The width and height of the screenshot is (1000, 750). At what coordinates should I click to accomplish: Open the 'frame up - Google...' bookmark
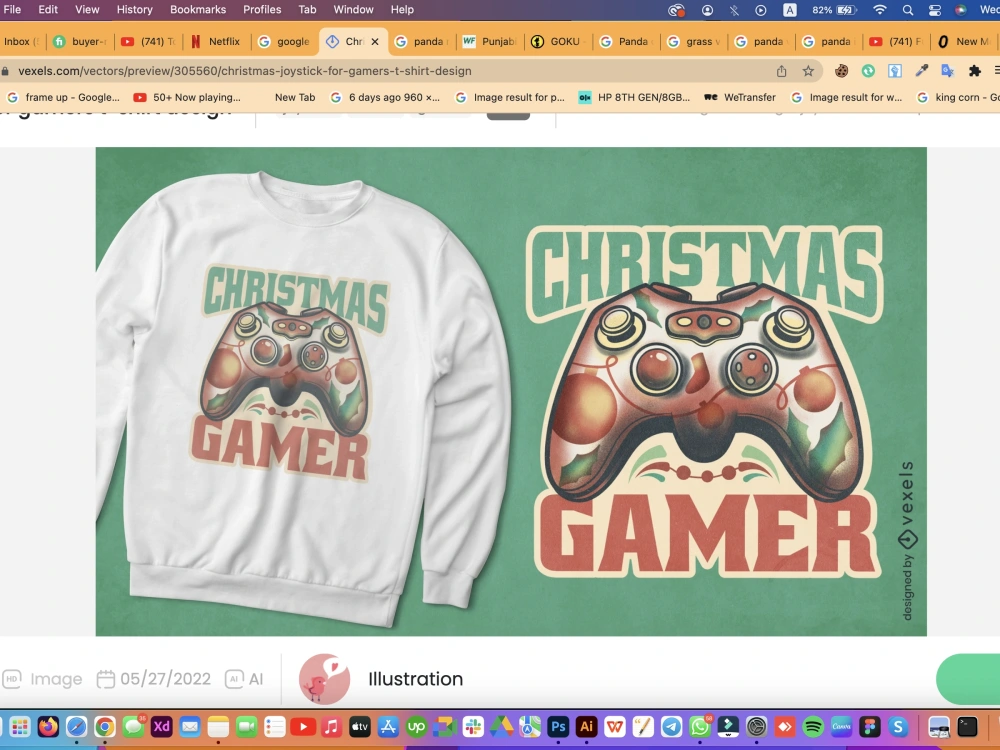click(63, 98)
